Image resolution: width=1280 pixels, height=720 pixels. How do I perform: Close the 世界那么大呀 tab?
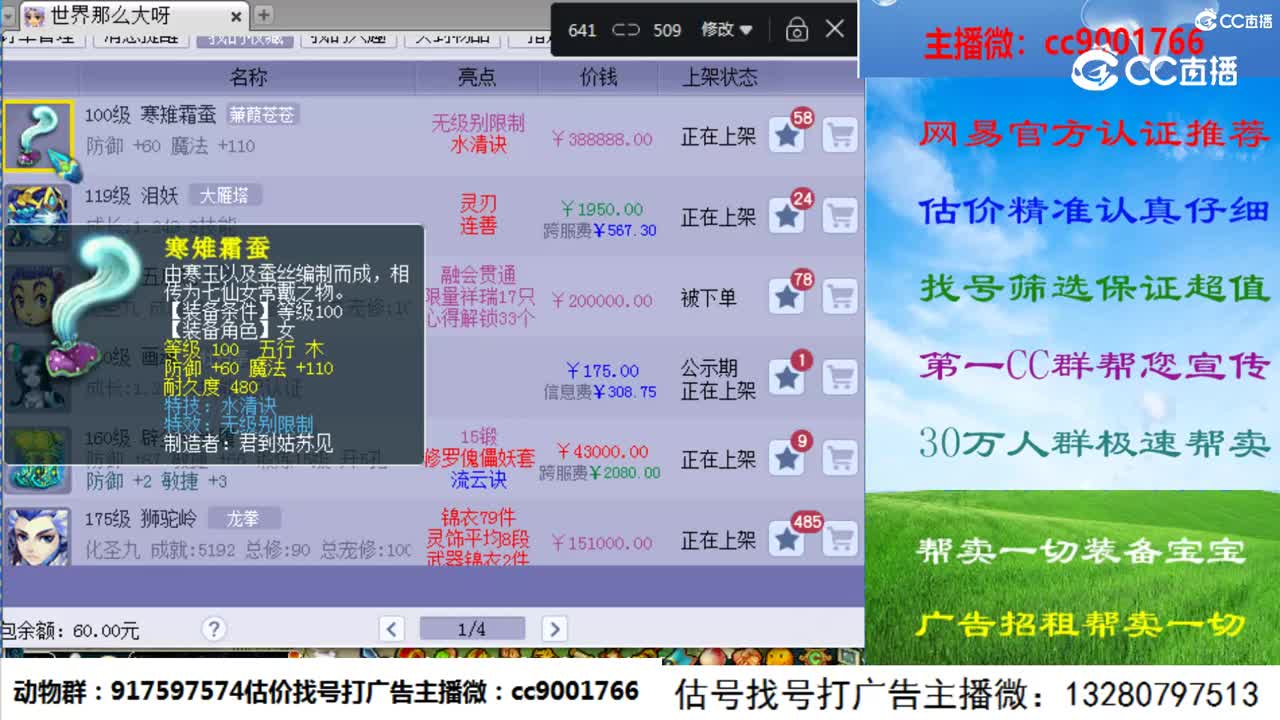[237, 16]
